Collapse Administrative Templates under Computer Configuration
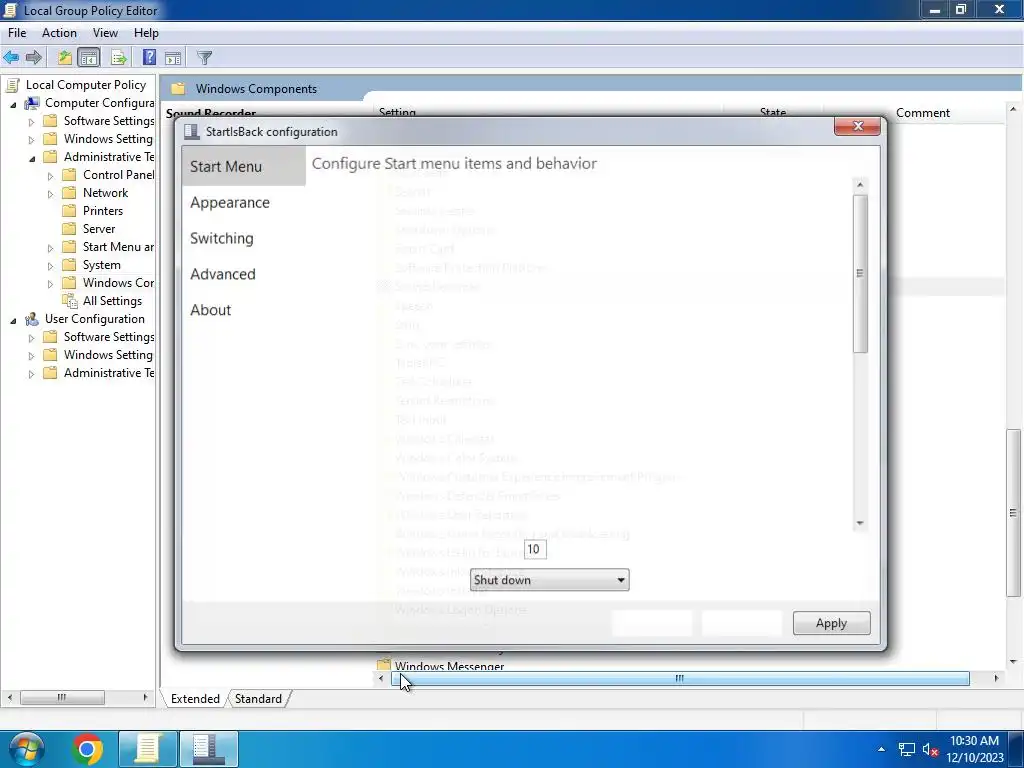Screen dimensions: 1024x768 (x=32, y=159)
